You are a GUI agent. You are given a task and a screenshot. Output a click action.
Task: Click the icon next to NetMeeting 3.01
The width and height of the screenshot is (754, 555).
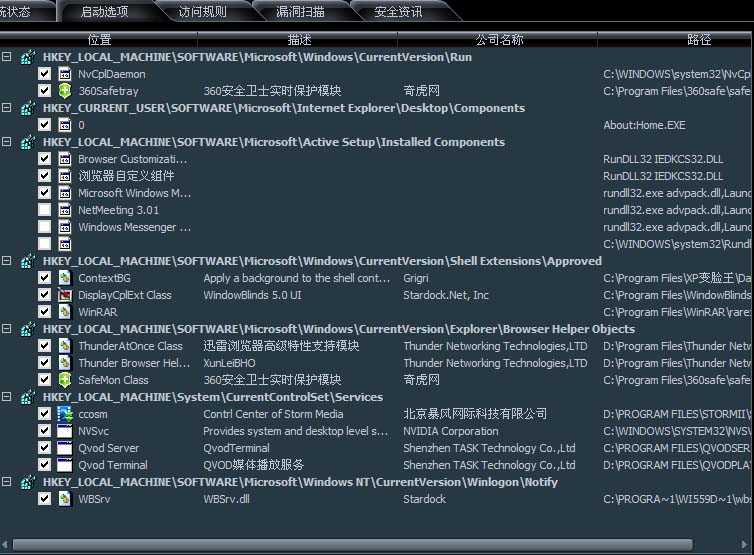[x=64, y=210]
